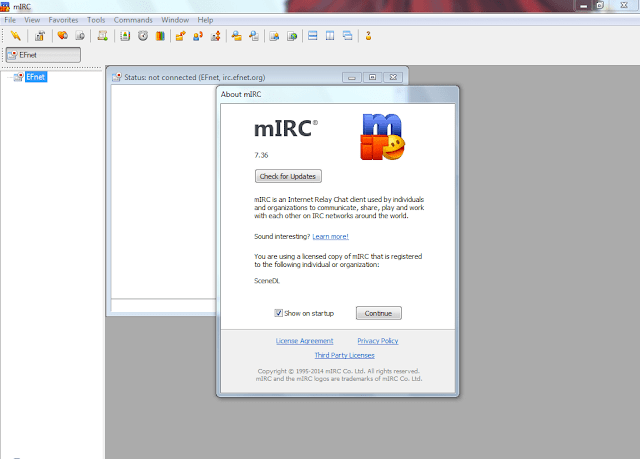Click the Check for Updates button
640x459 pixels.
point(288,176)
